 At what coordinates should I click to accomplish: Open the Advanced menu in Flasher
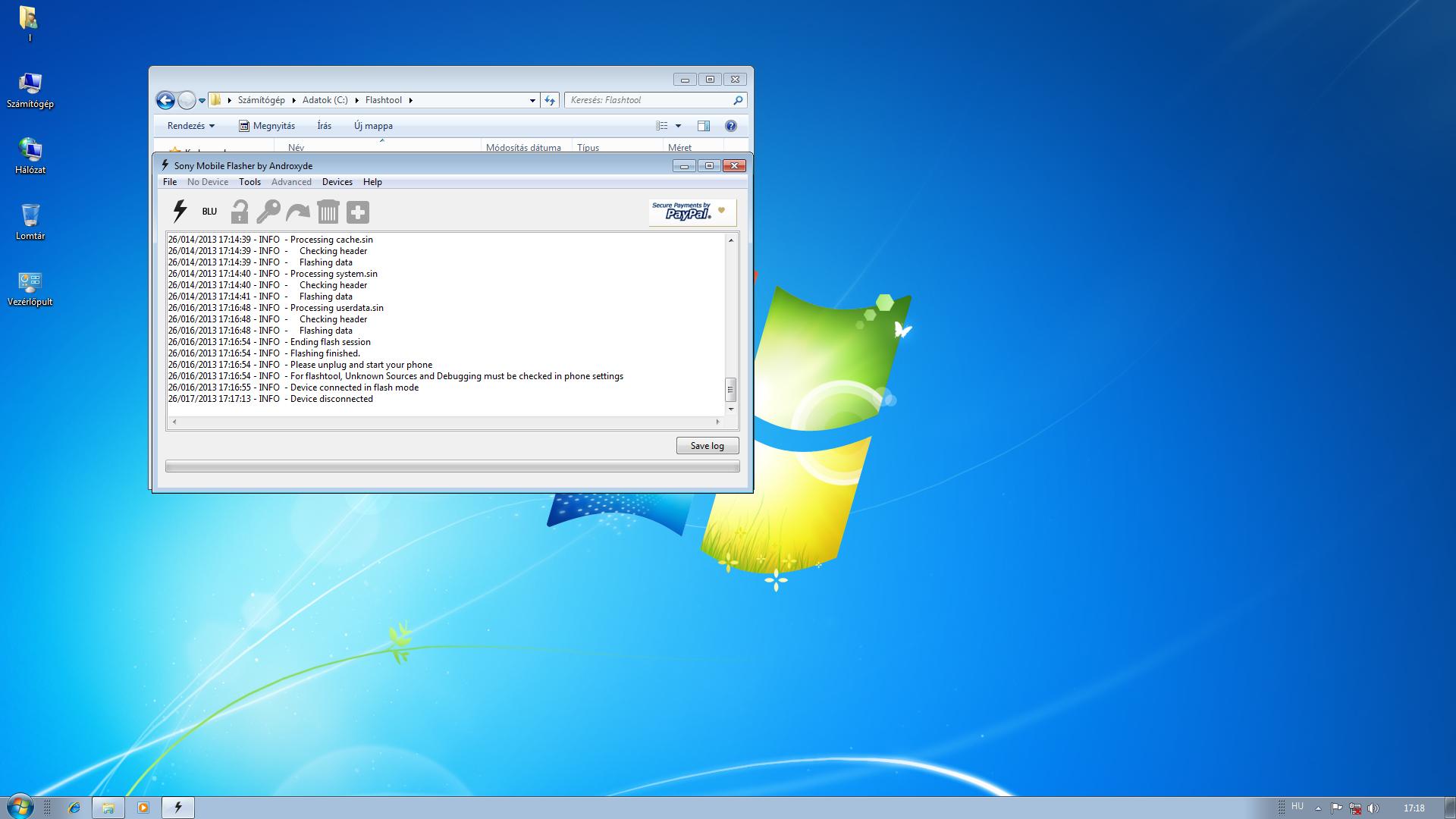click(x=291, y=182)
